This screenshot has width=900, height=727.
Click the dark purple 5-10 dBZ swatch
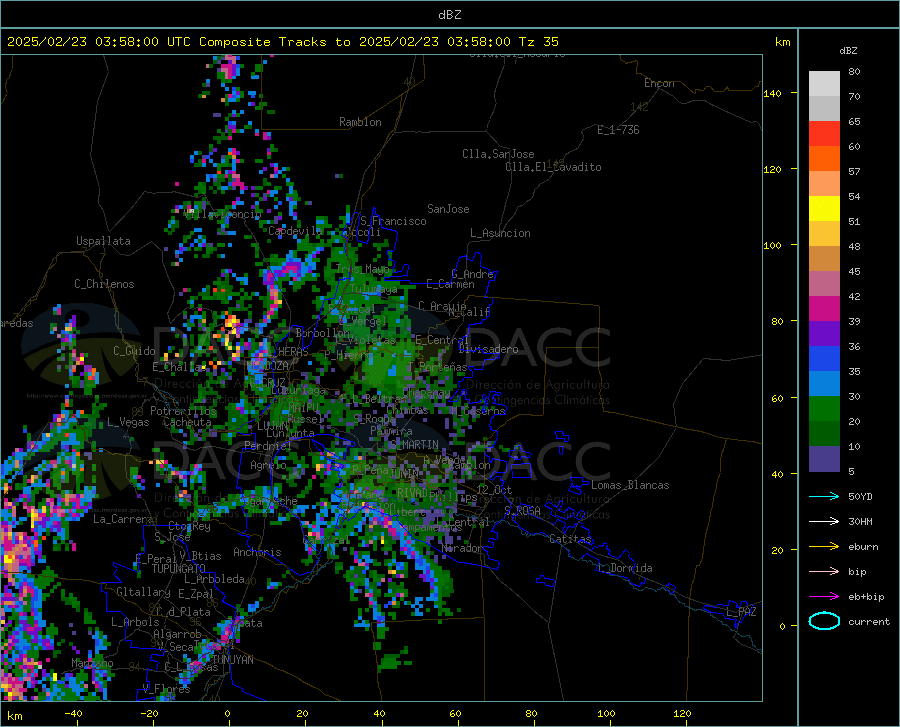[x=824, y=459]
